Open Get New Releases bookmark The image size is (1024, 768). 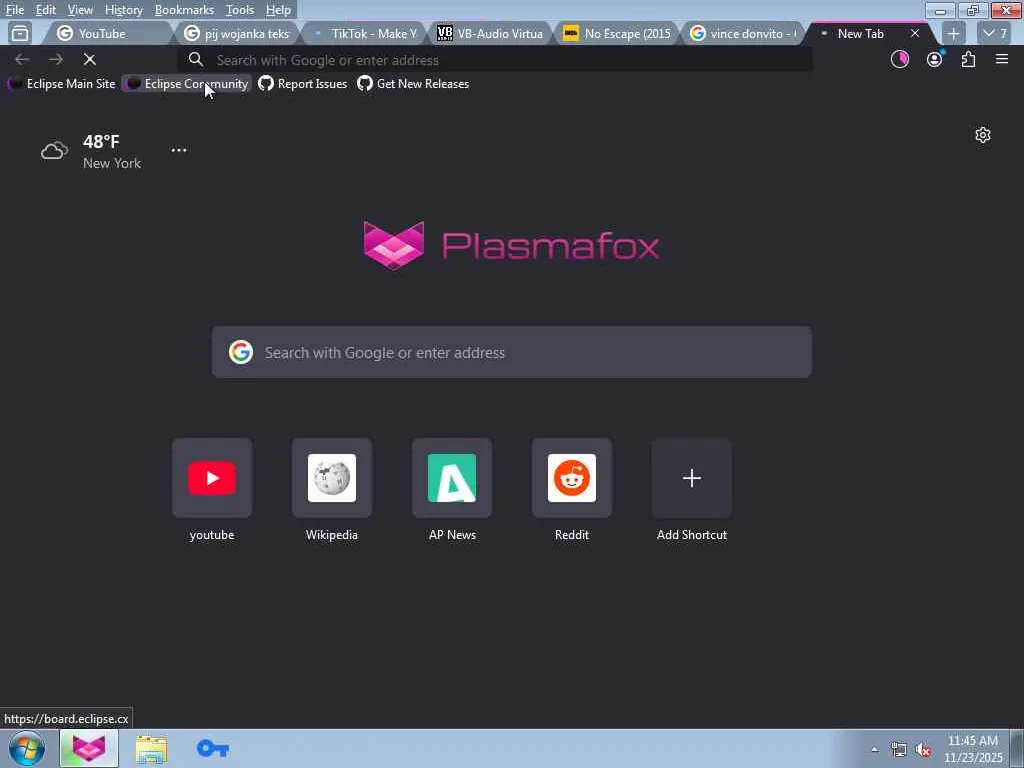point(413,84)
